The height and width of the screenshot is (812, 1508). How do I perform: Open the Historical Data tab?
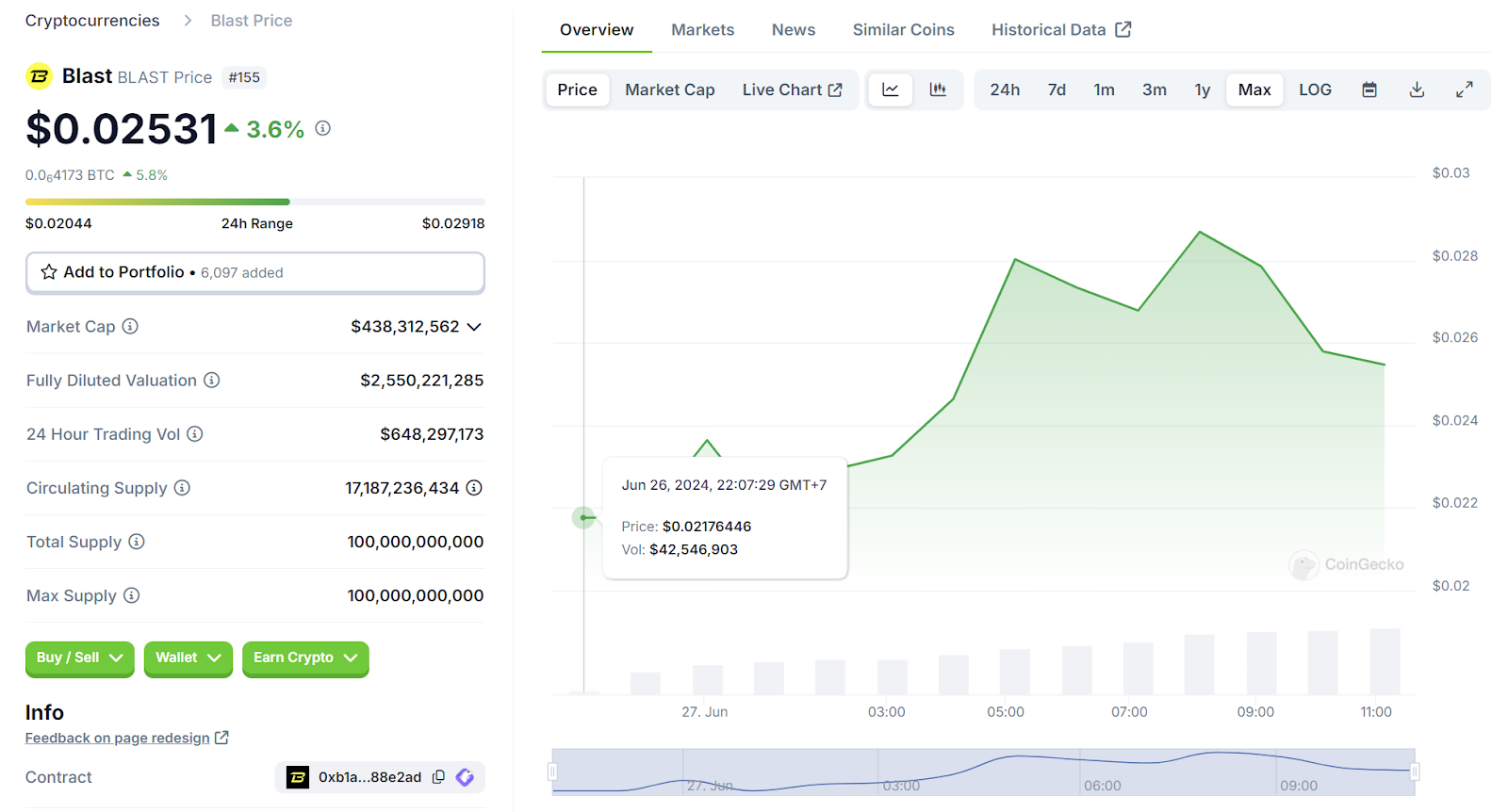point(1061,29)
